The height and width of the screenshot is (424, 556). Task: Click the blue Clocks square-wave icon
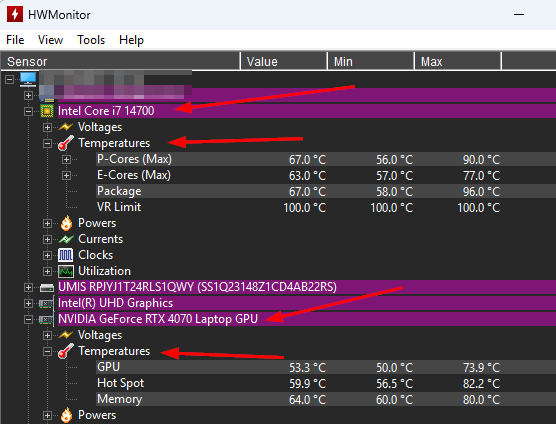[66, 255]
